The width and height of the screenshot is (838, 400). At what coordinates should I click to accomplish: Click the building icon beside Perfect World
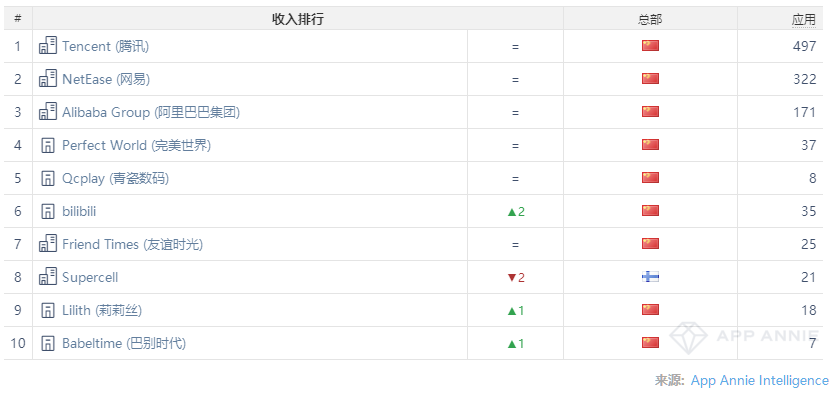pyautogui.click(x=48, y=145)
